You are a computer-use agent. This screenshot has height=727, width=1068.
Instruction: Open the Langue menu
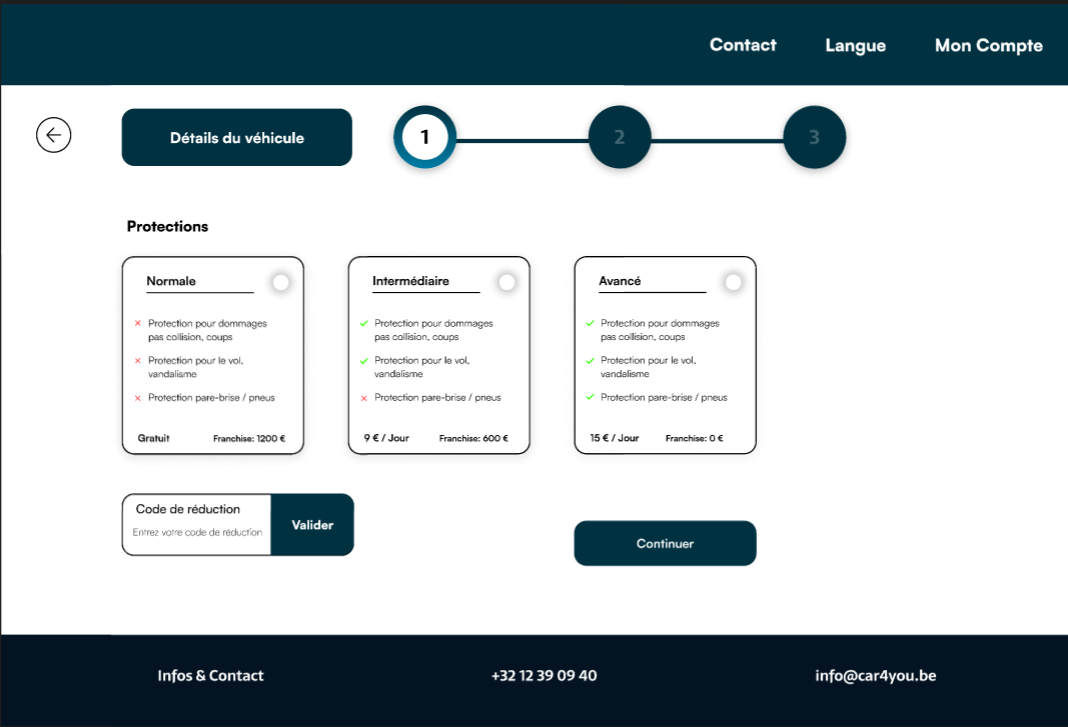(855, 45)
